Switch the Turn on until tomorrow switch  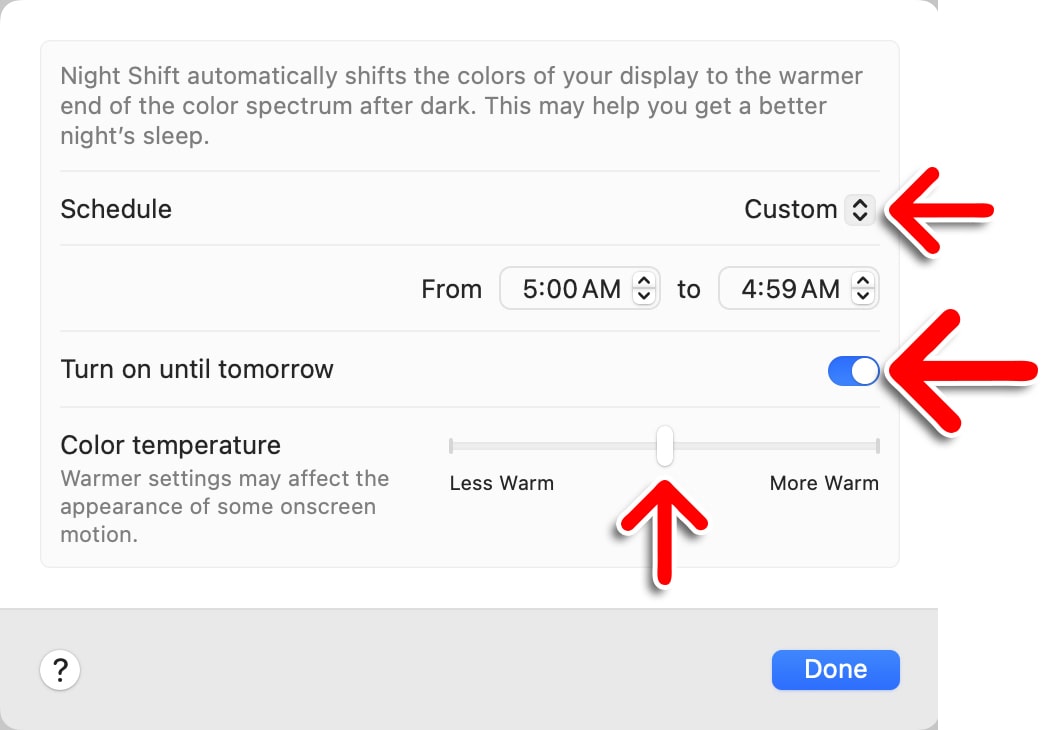[855, 370]
